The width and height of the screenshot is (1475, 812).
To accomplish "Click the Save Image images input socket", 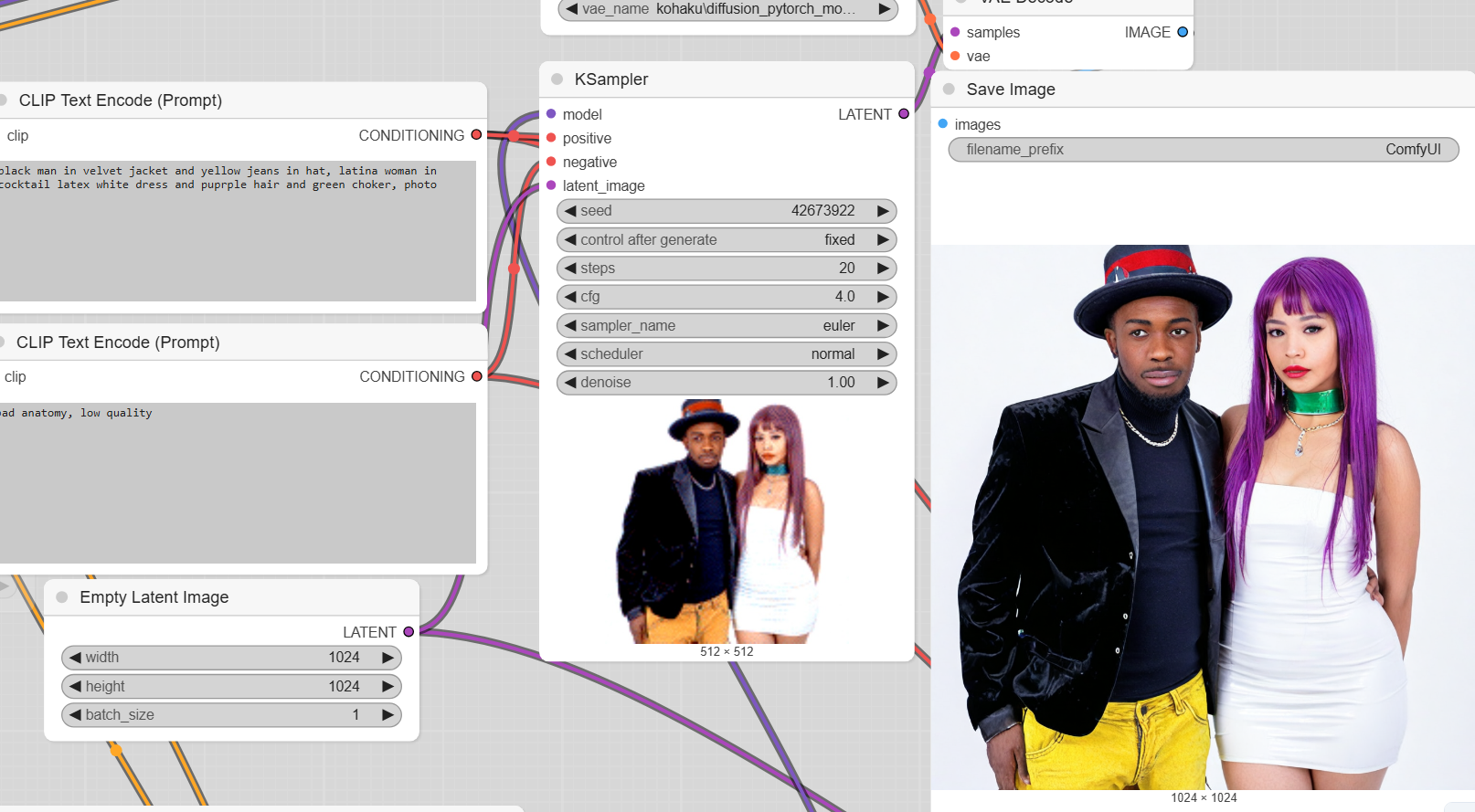I will [x=943, y=123].
